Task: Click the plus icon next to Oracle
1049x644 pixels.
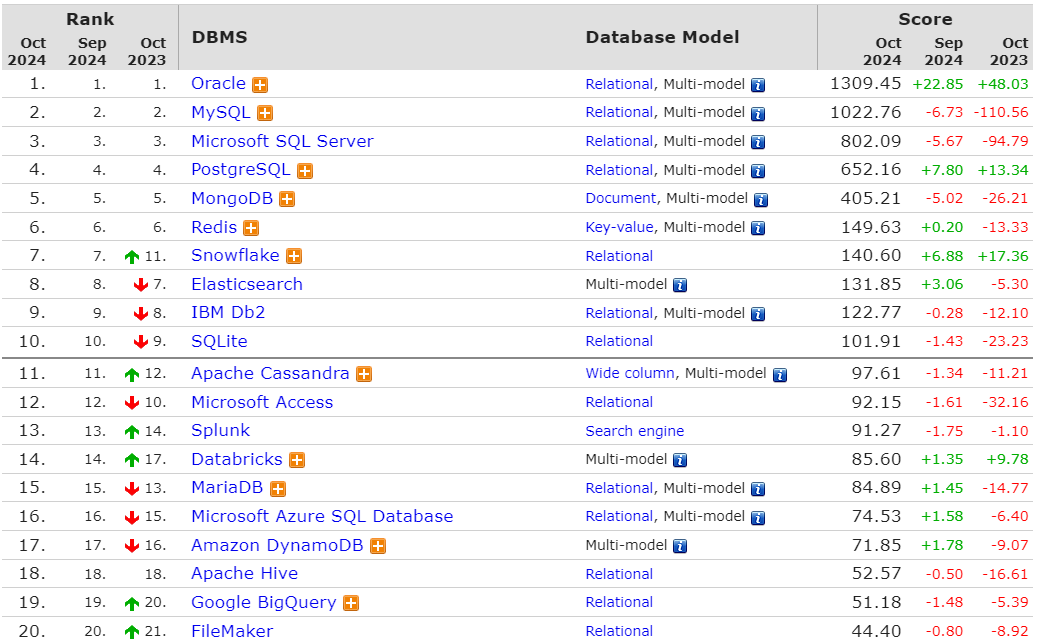Action: (x=260, y=85)
